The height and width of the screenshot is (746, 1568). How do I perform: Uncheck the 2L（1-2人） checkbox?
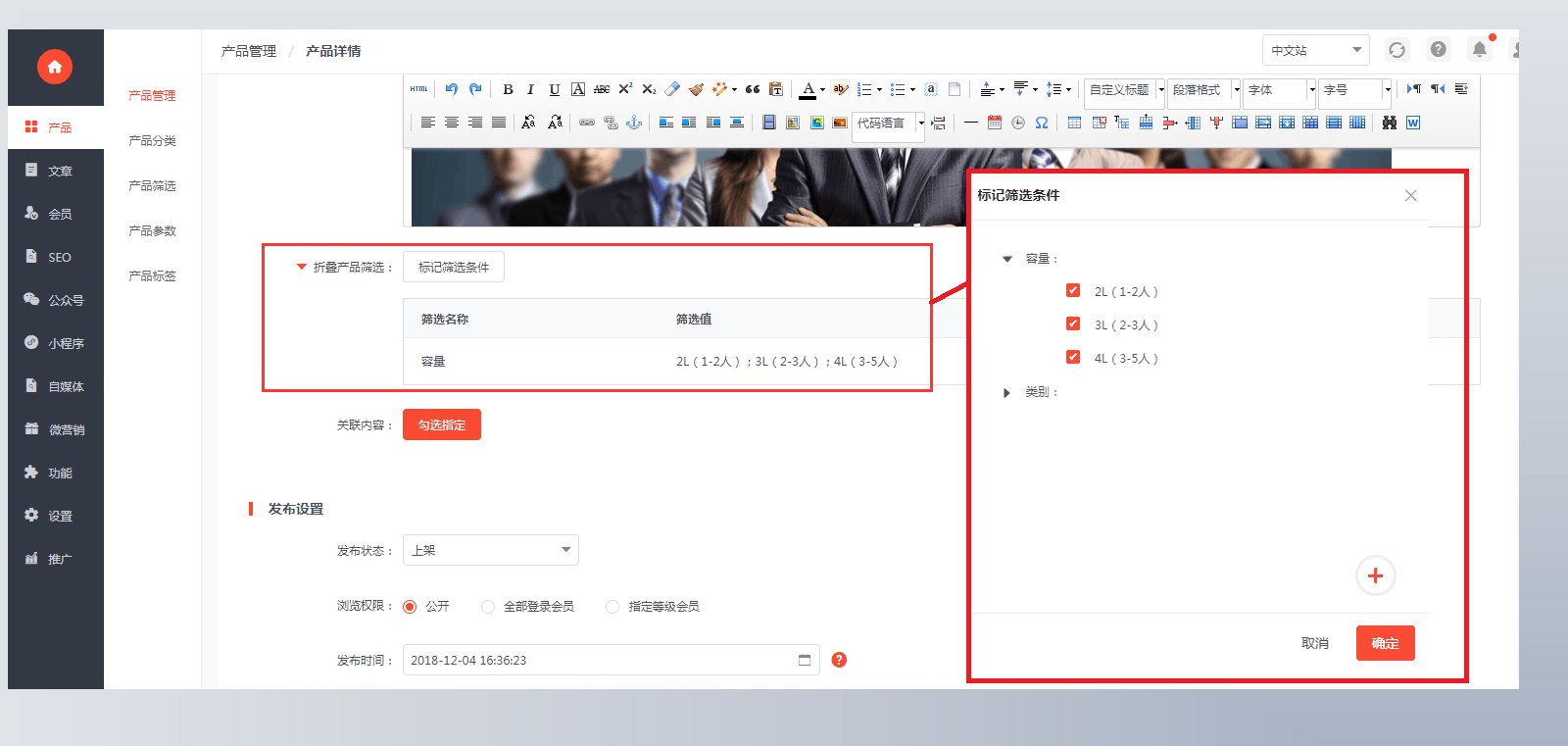[x=1073, y=290]
